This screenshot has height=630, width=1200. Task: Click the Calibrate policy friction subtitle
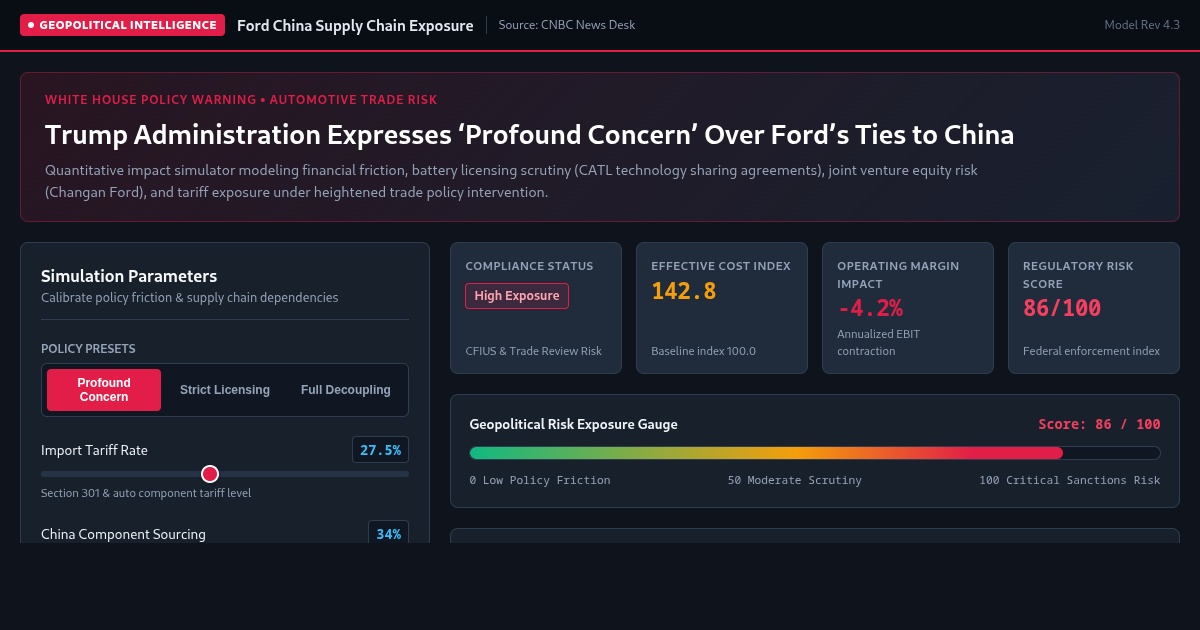[x=189, y=297]
